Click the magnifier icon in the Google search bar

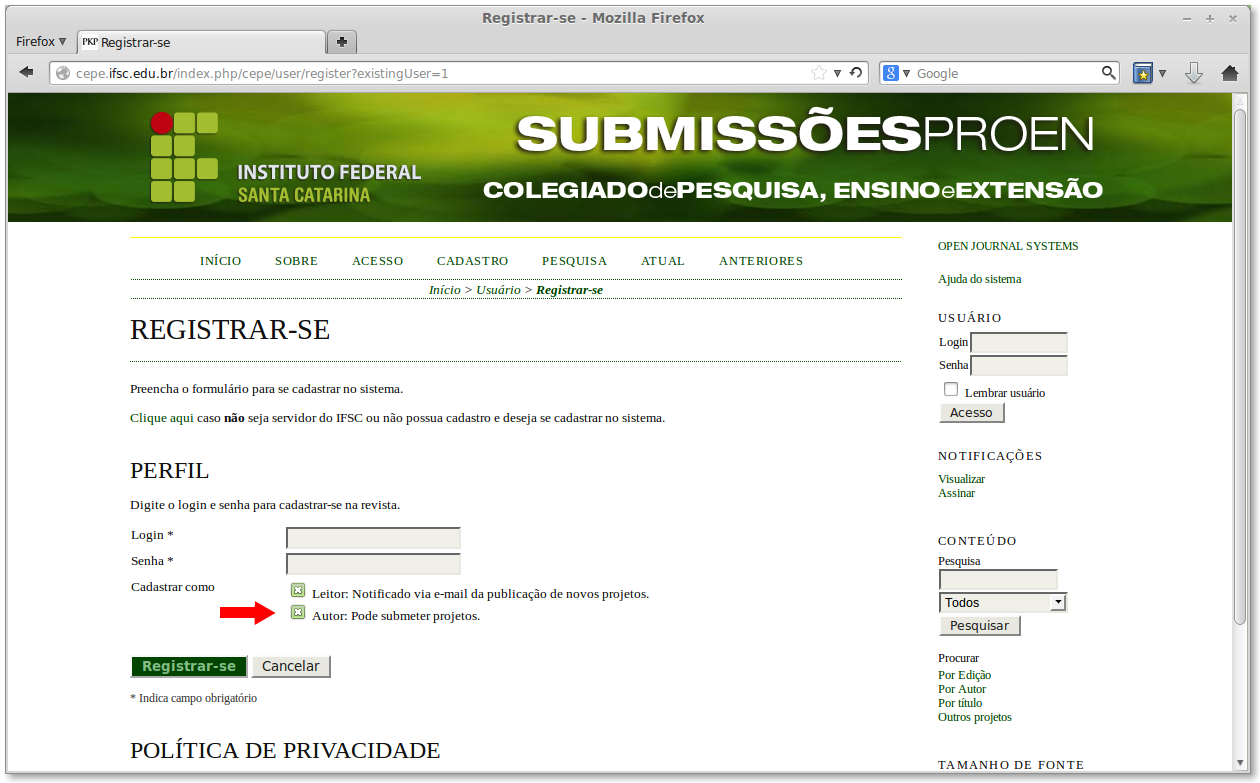click(1108, 72)
